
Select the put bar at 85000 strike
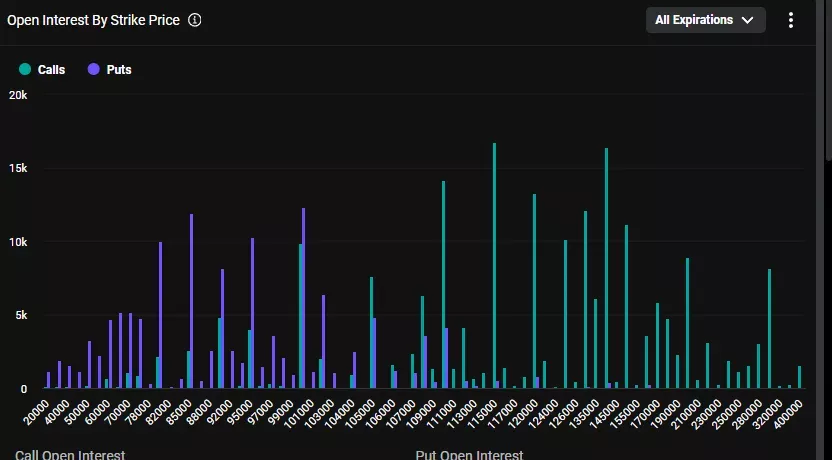[x=191, y=301]
